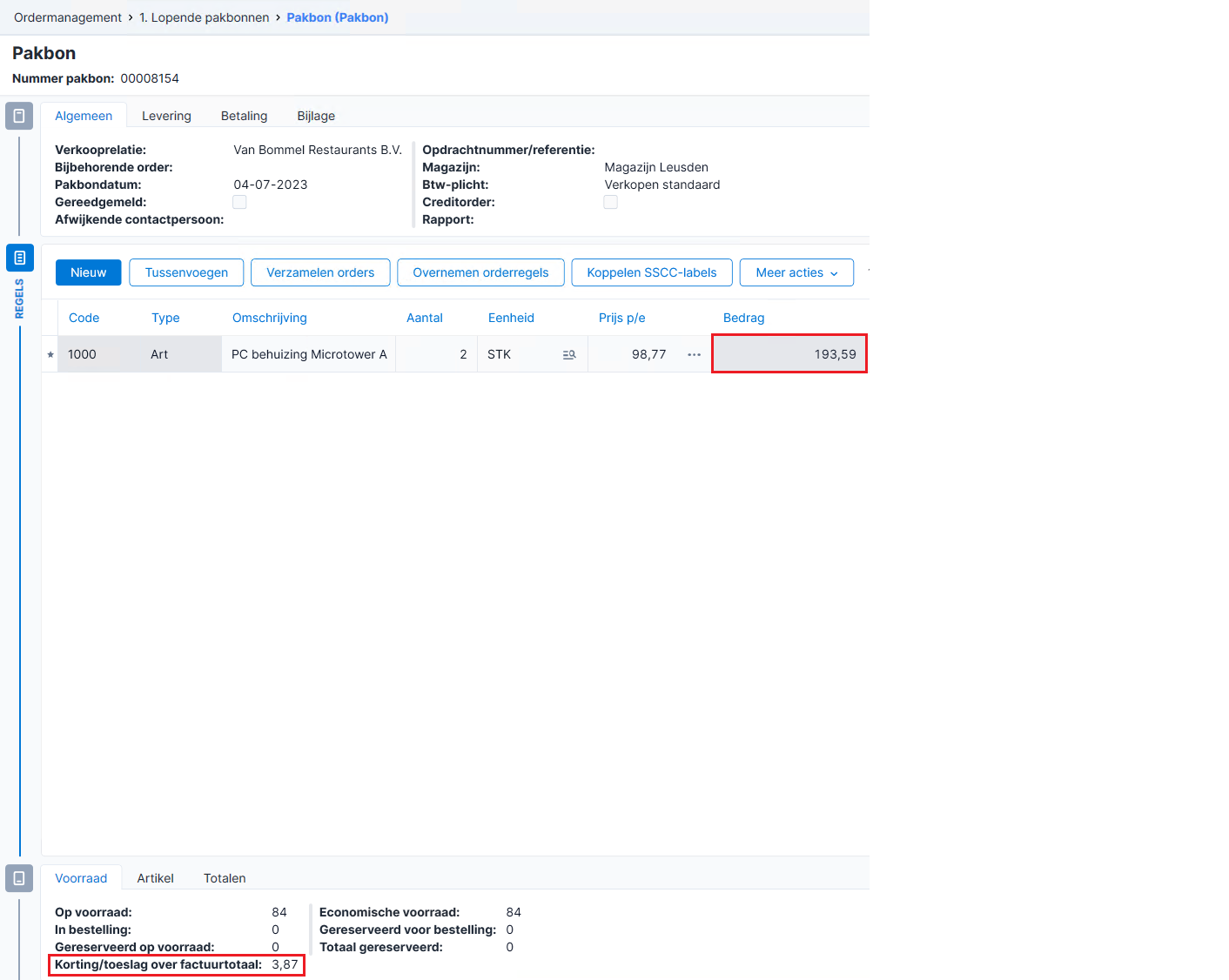Toggle the Gereedgemeld checkbox
This screenshot has width=1229, height=980.
(239, 202)
